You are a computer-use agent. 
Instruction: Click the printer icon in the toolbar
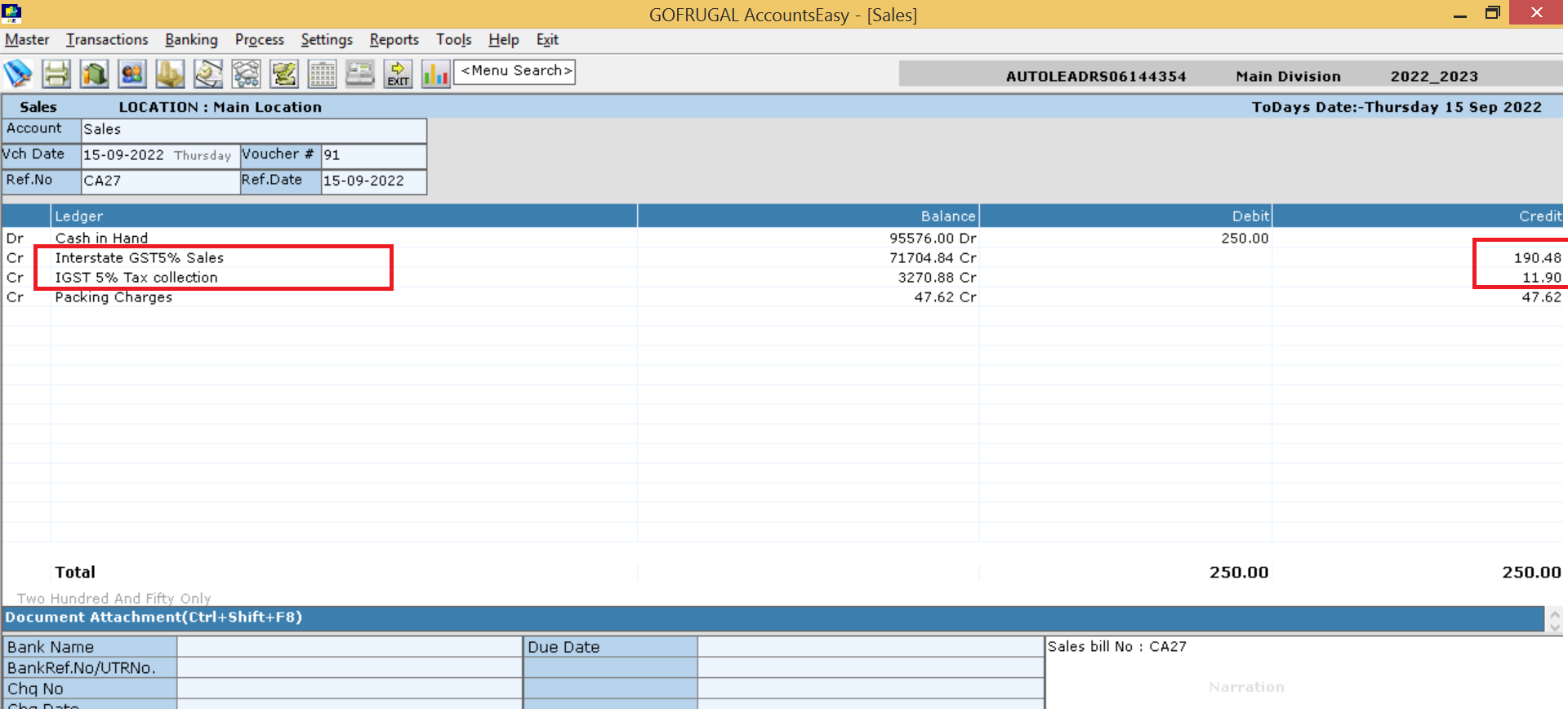(x=56, y=74)
